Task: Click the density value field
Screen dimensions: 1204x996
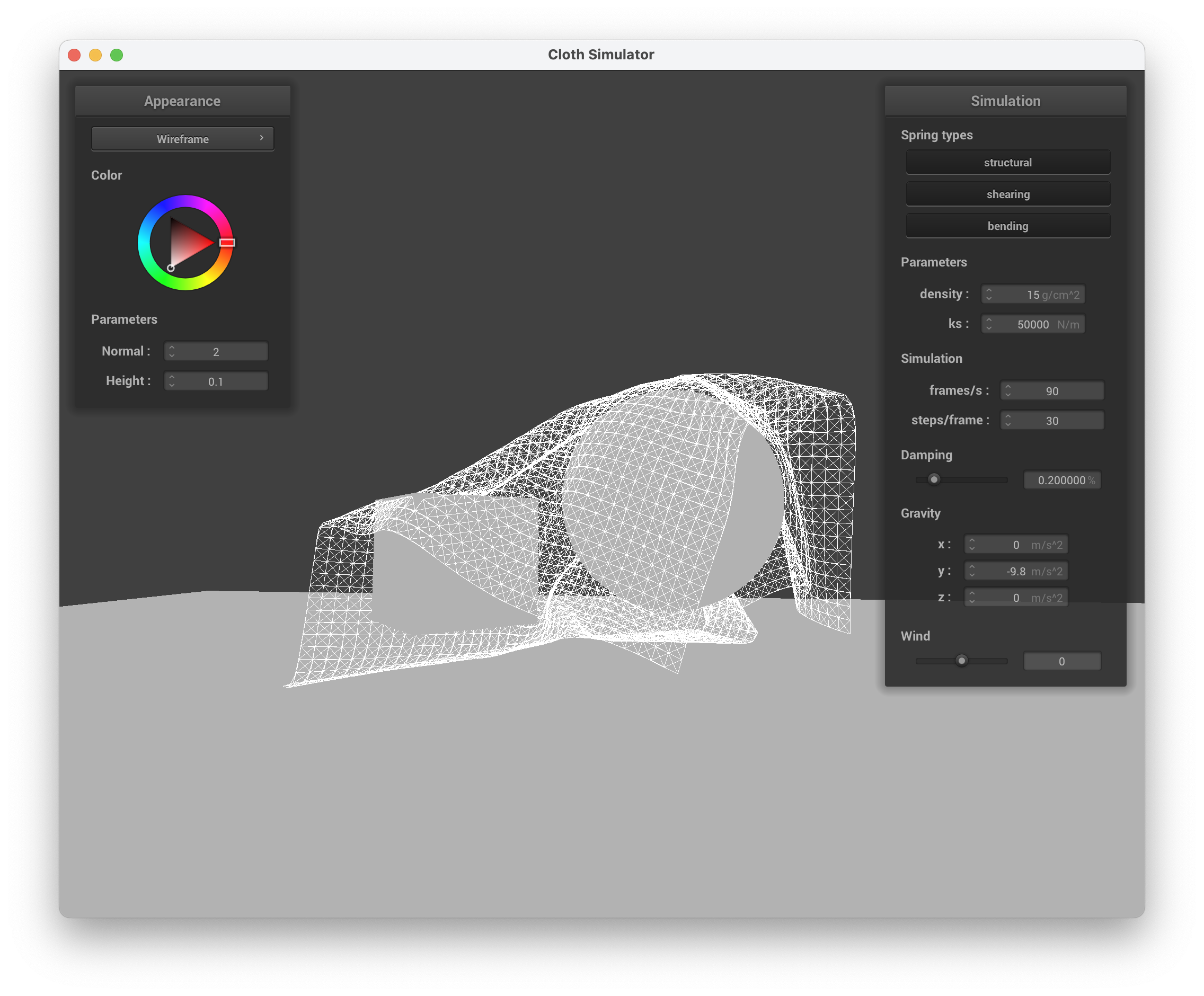Action: tap(1033, 295)
